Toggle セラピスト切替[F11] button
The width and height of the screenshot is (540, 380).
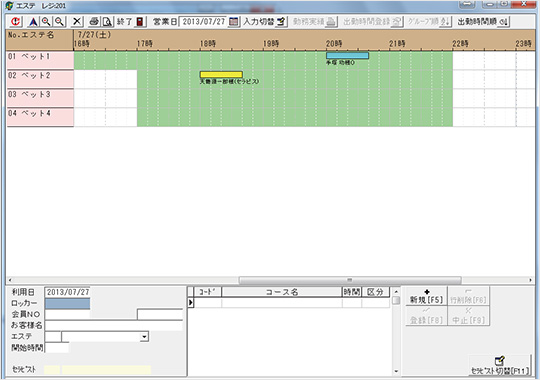499,366
